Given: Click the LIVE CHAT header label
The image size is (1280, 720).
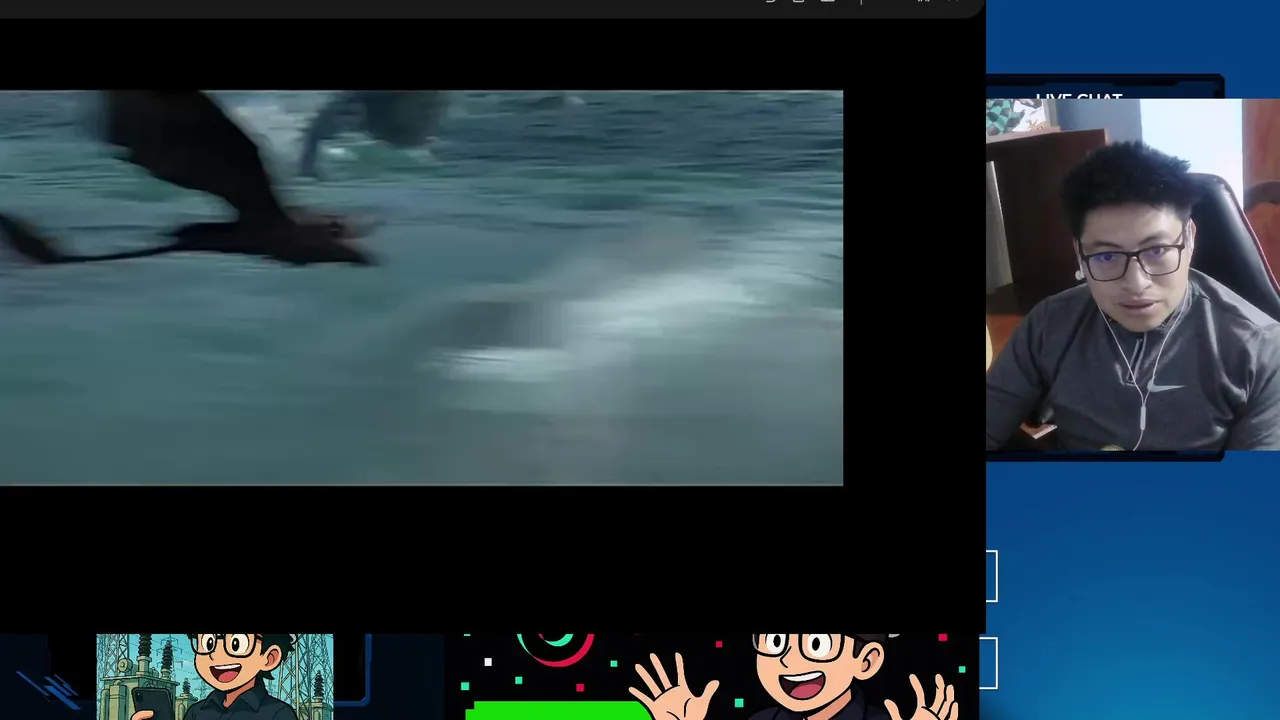Looking at the screenshot, I should coord(1079,98).
